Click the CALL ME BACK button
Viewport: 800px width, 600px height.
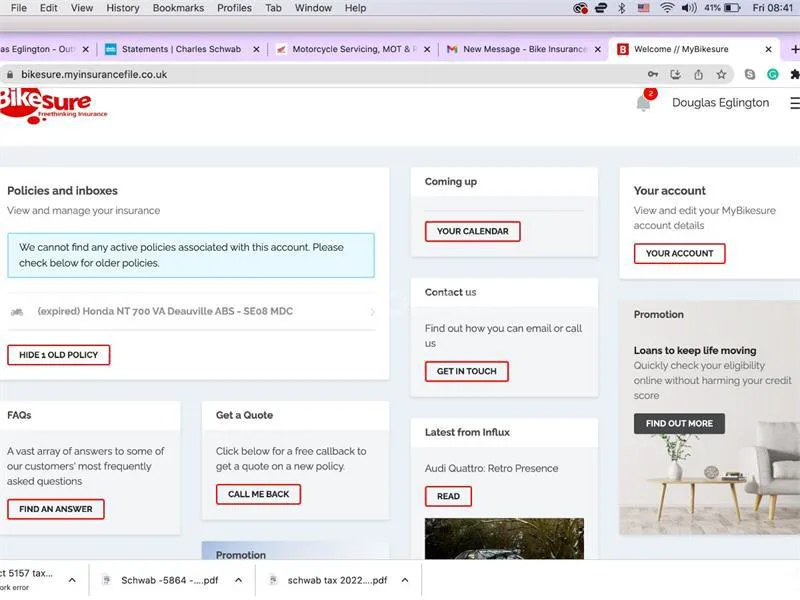tap(258, 494)
